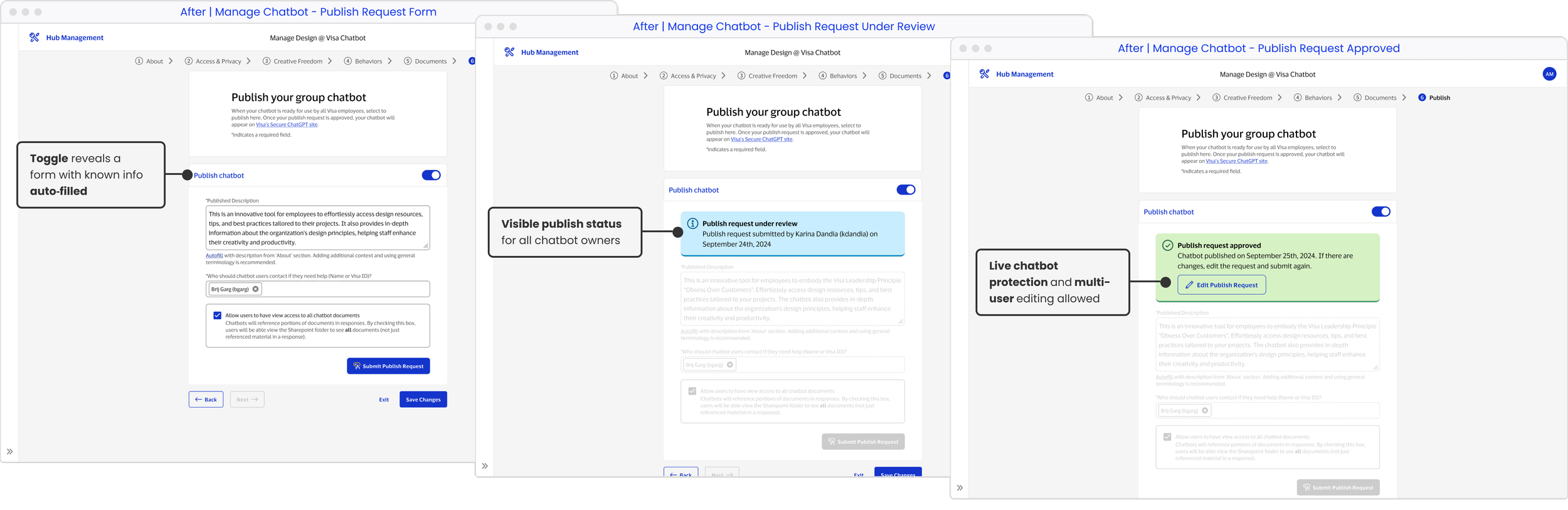Toggle Publish chatbot switch in Approved window
The width and height of the screenshot is (1568, 510).
tap(1380, 212)
